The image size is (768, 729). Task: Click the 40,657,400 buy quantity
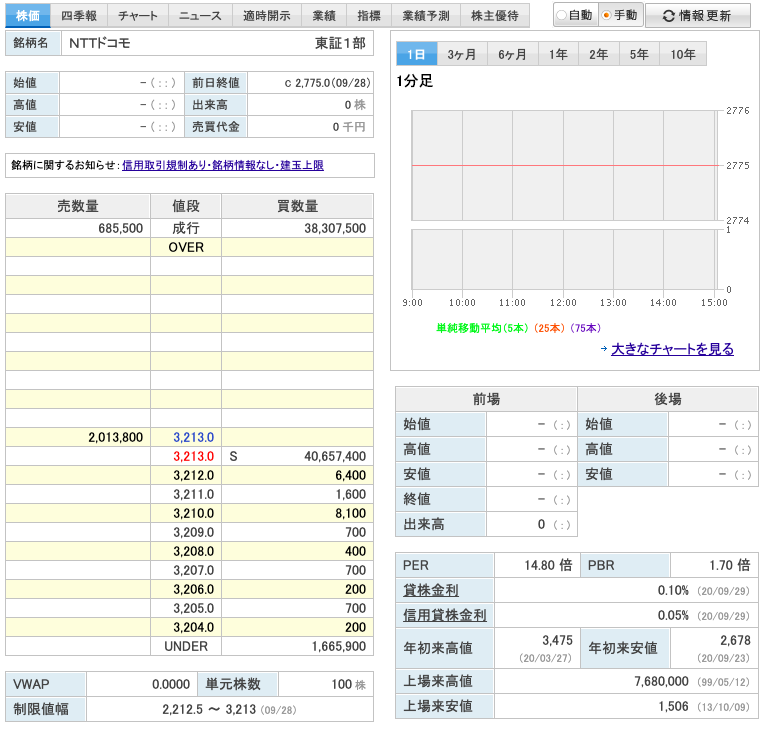point(335,456)
